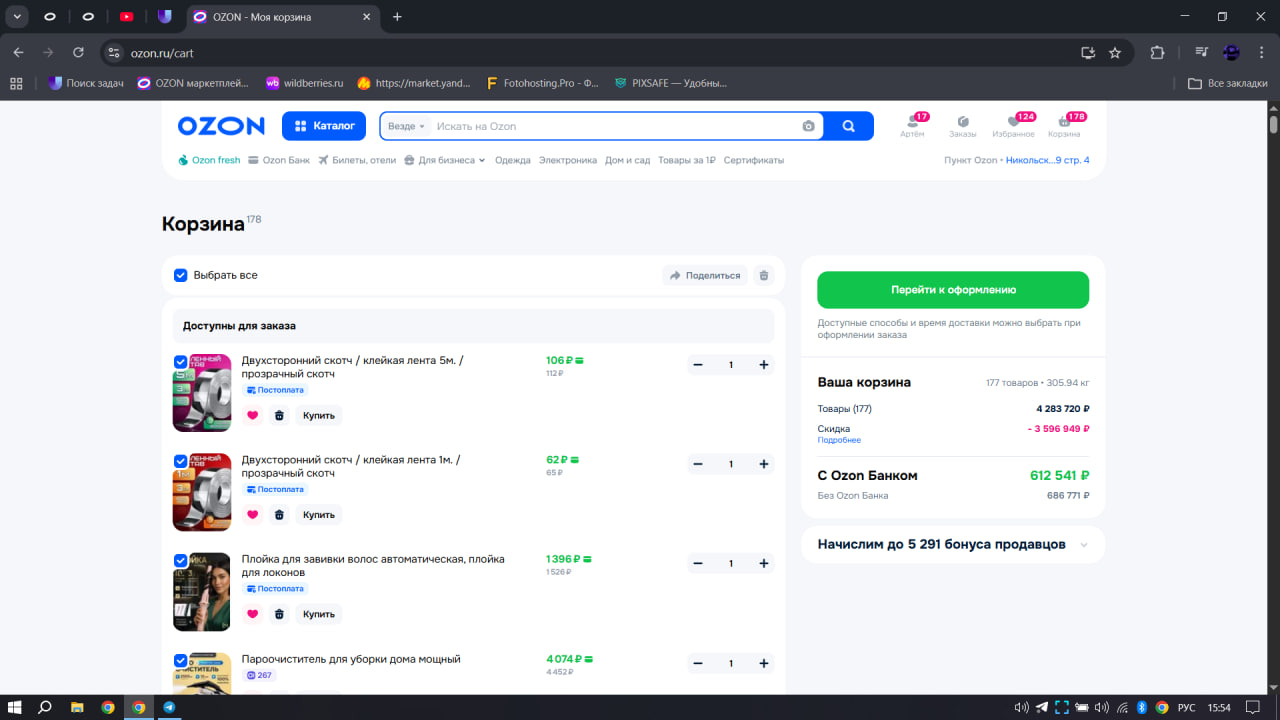This screenshot has width=1280, height=720.
Task: Click the camera image-search icon in search bar
Action: coord(808,126)
